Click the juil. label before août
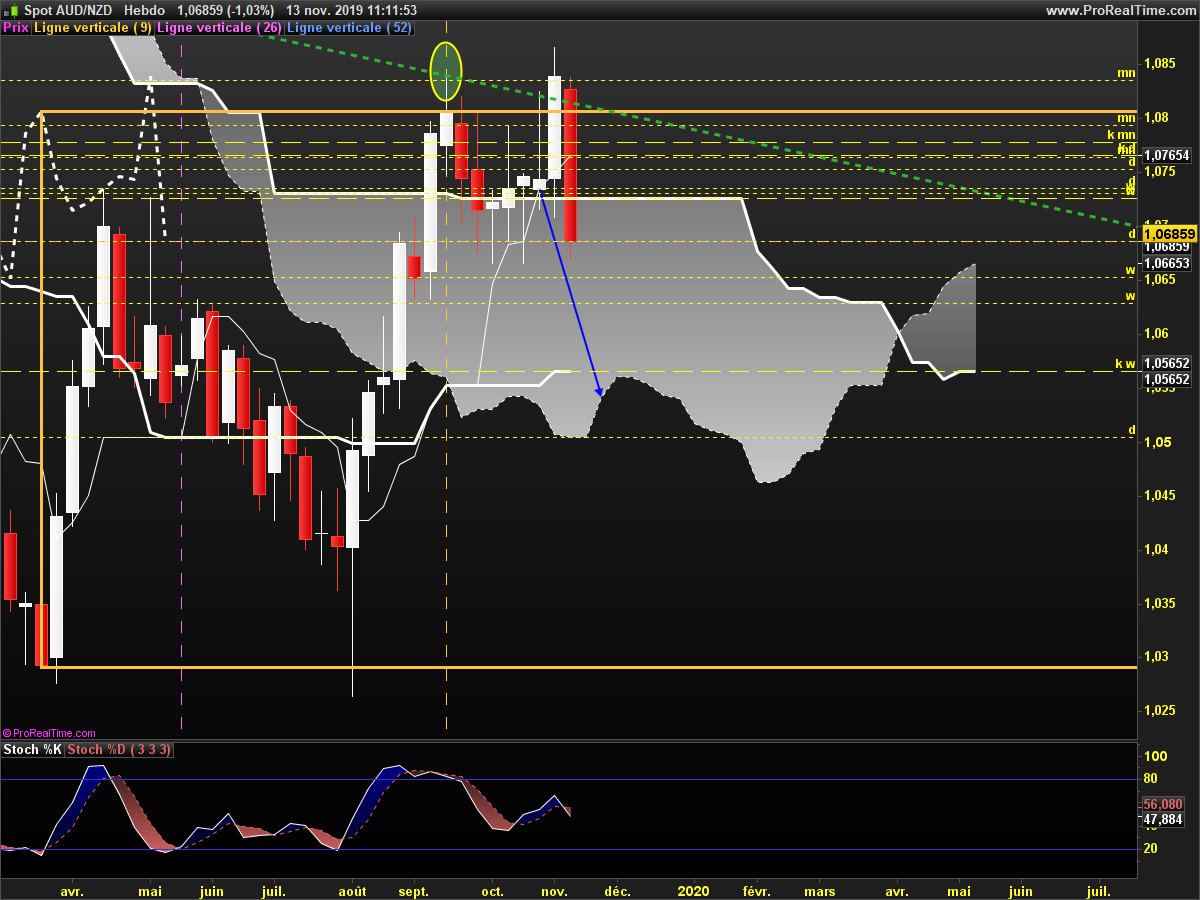Screen dimensions: 1200x900 (273, 891)
